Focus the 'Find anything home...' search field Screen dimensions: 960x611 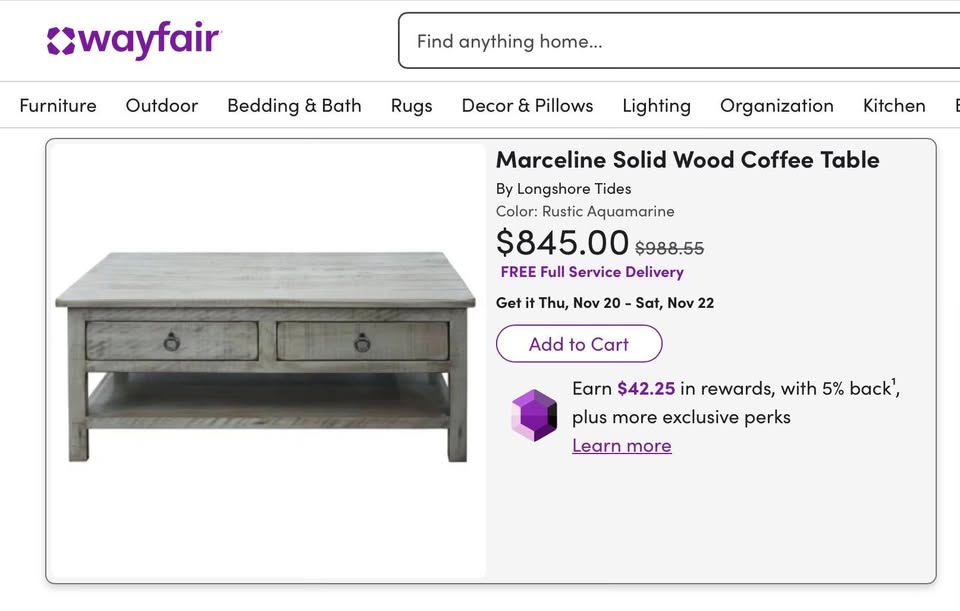coord(680,41)
